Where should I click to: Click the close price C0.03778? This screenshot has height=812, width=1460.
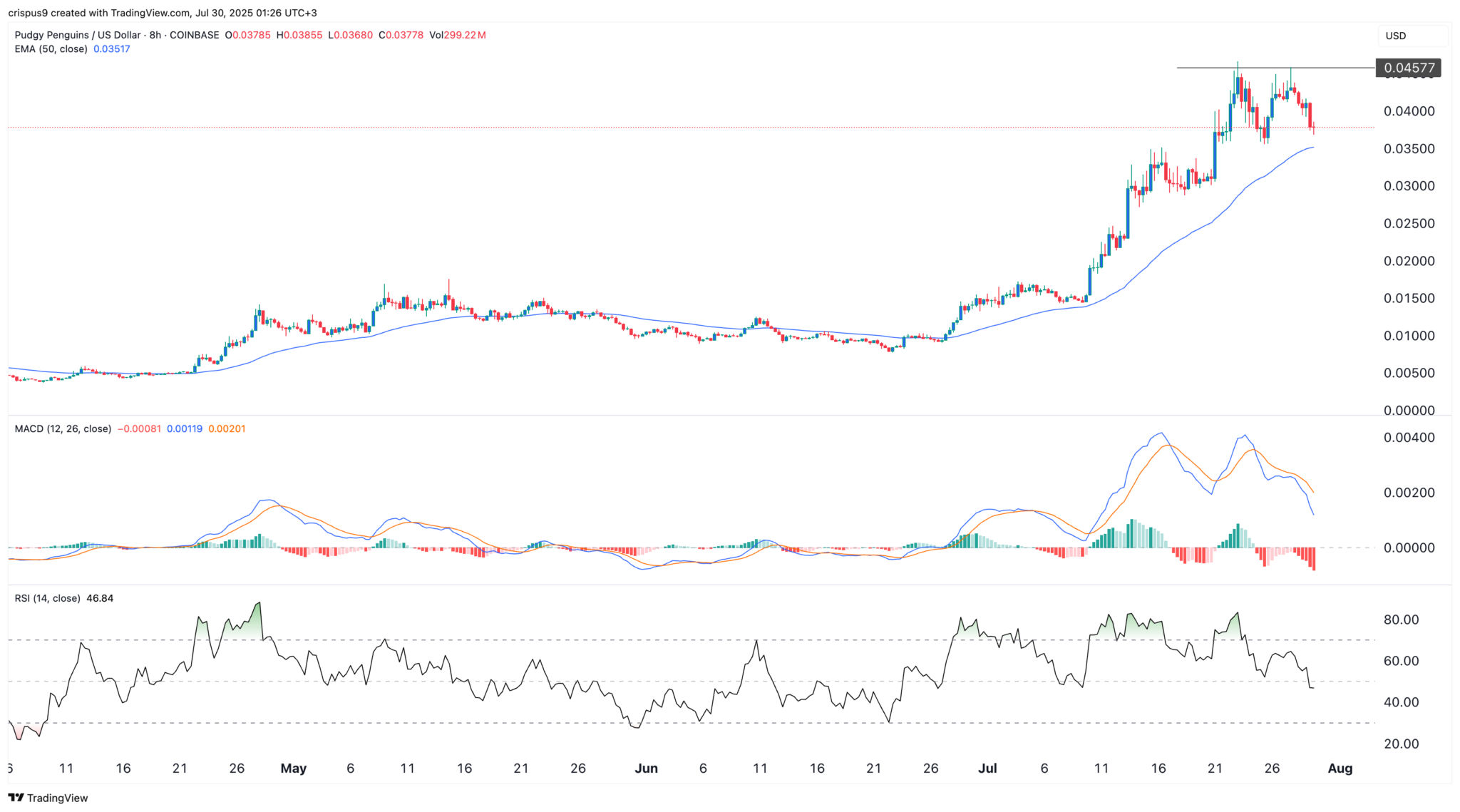click(x=401, y=35)
